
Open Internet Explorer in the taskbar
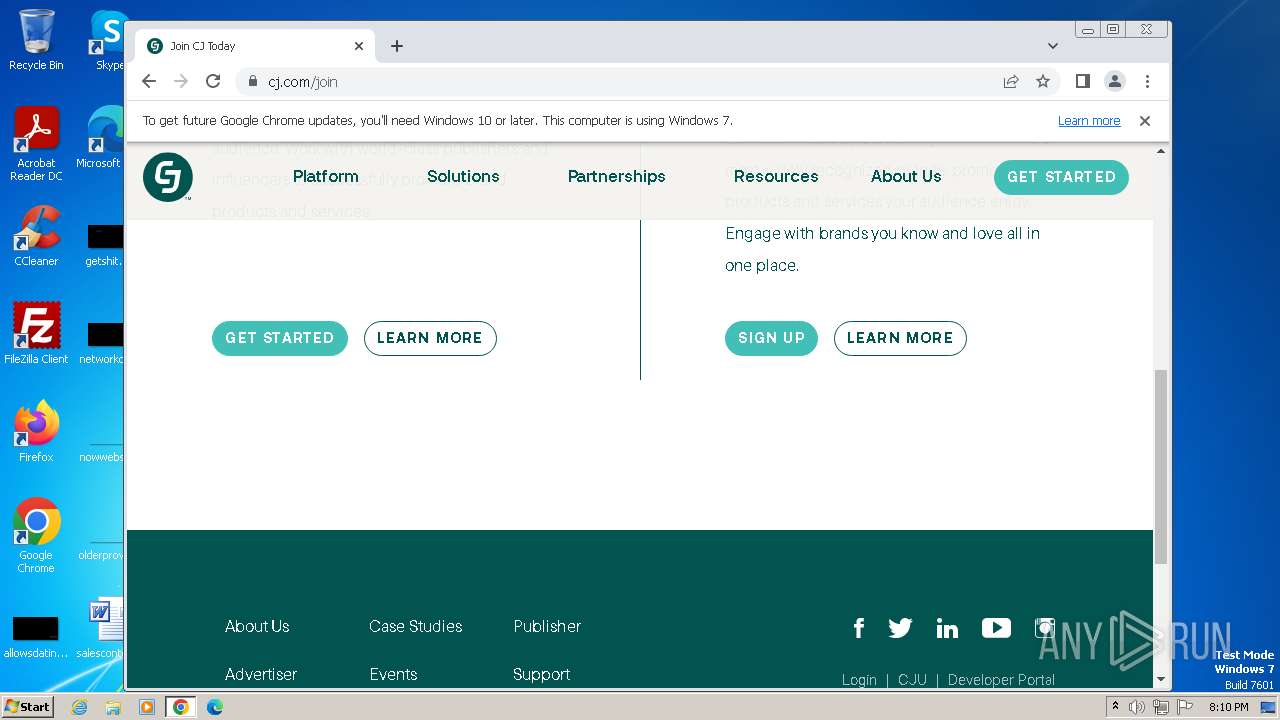click(80, 707)
